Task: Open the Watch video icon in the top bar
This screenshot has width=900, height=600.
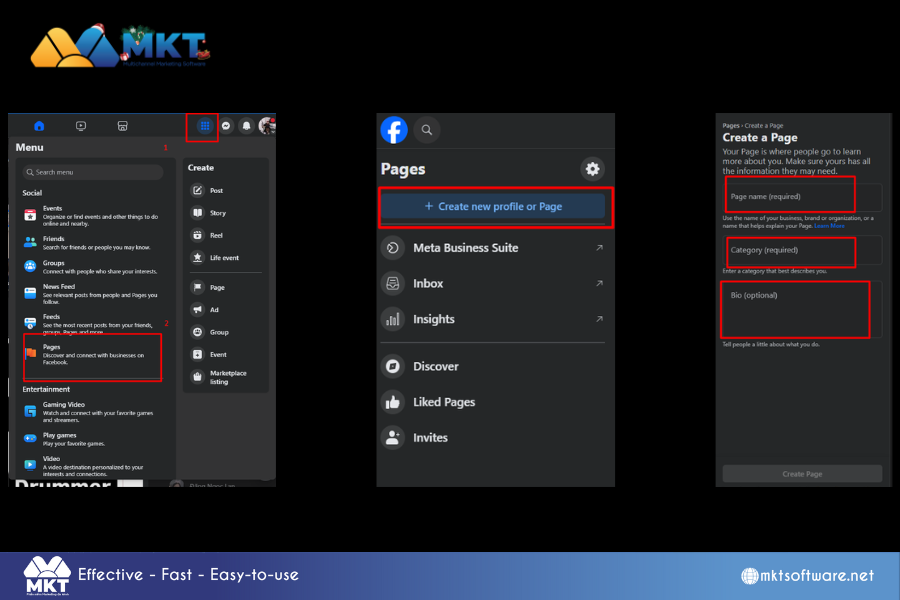Action: 81,126
